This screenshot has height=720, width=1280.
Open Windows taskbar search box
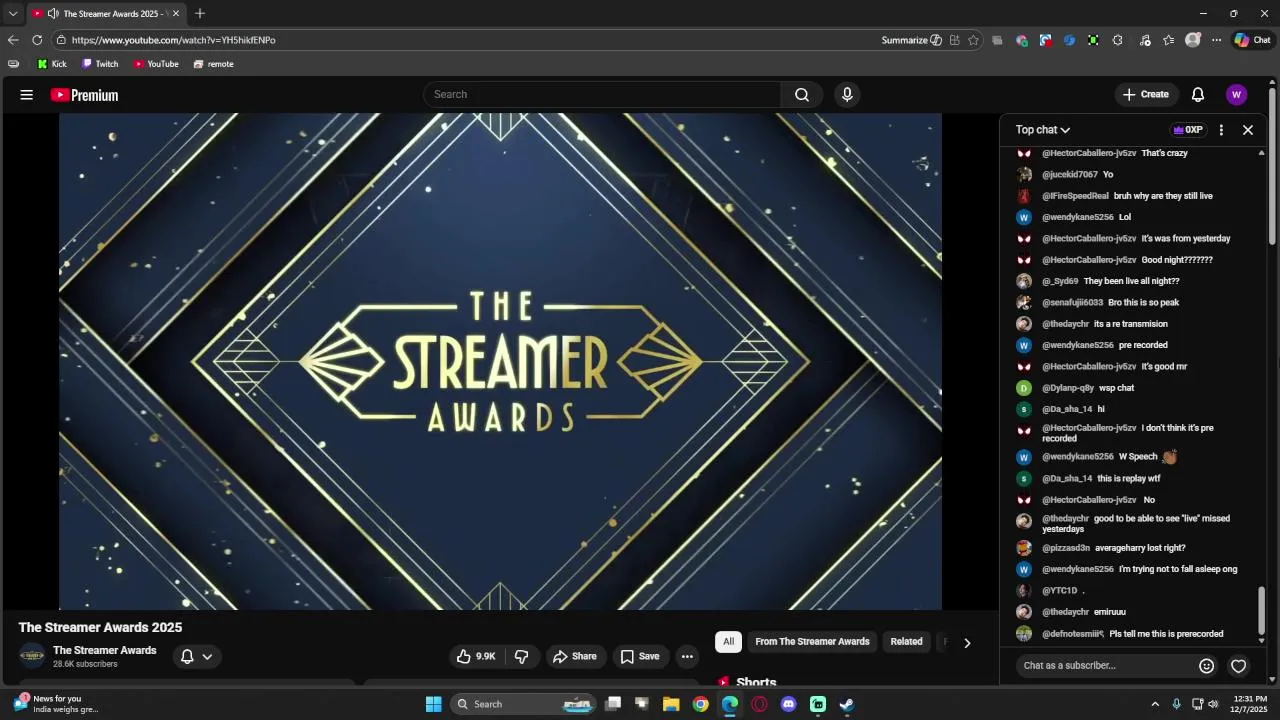(x=522, y=704)
